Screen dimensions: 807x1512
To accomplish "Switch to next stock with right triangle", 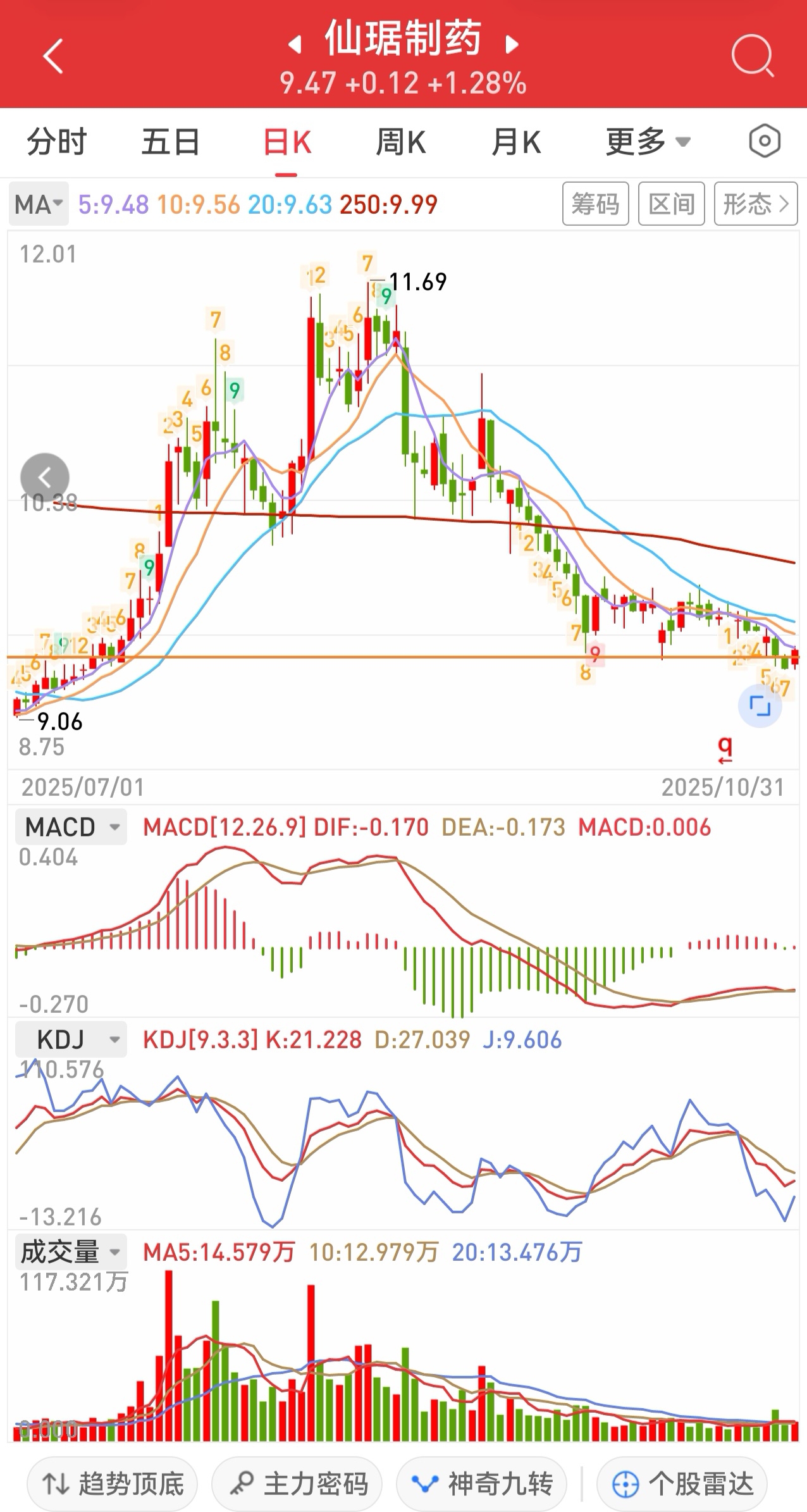I will [512, 44].
